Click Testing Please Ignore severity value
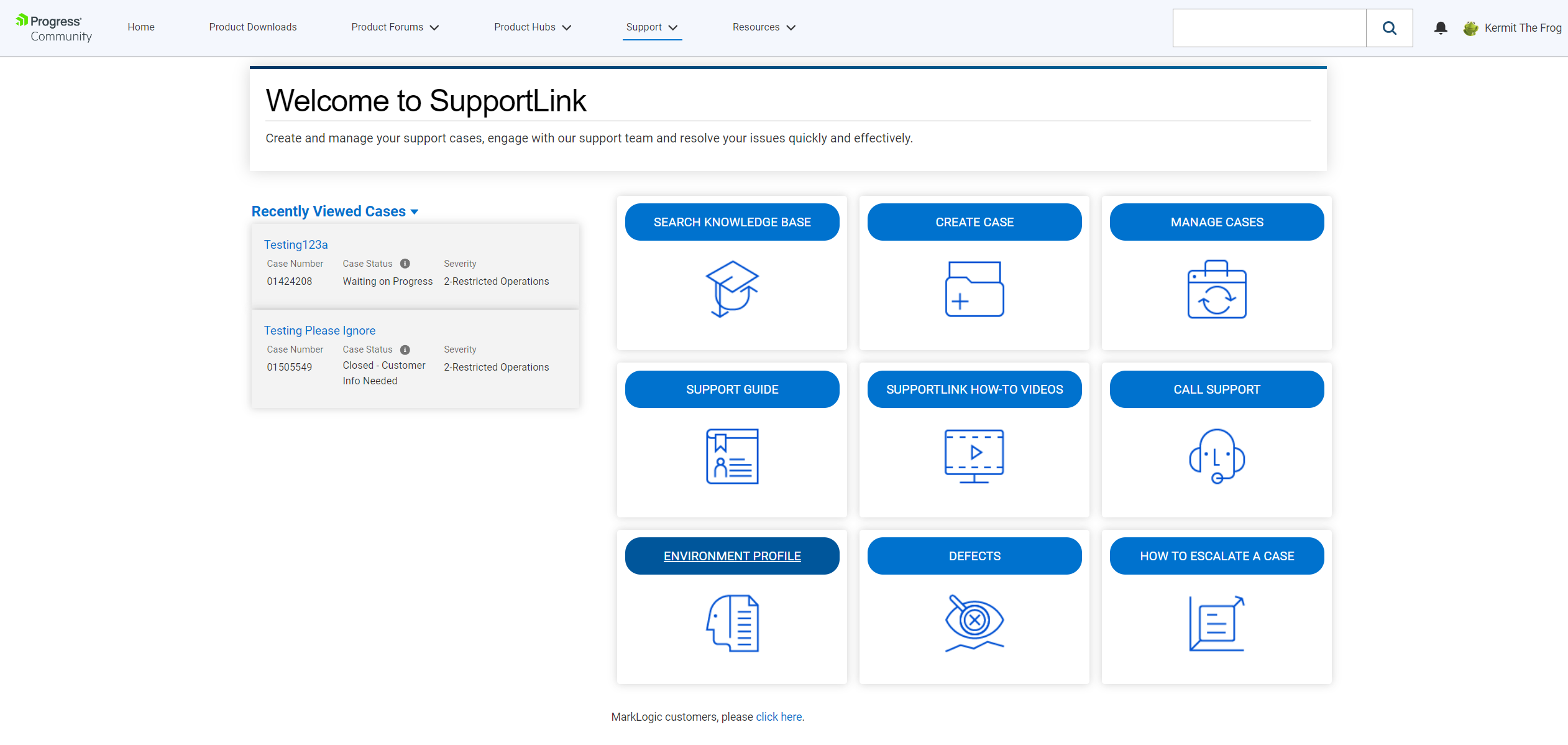 coord(497,367)
